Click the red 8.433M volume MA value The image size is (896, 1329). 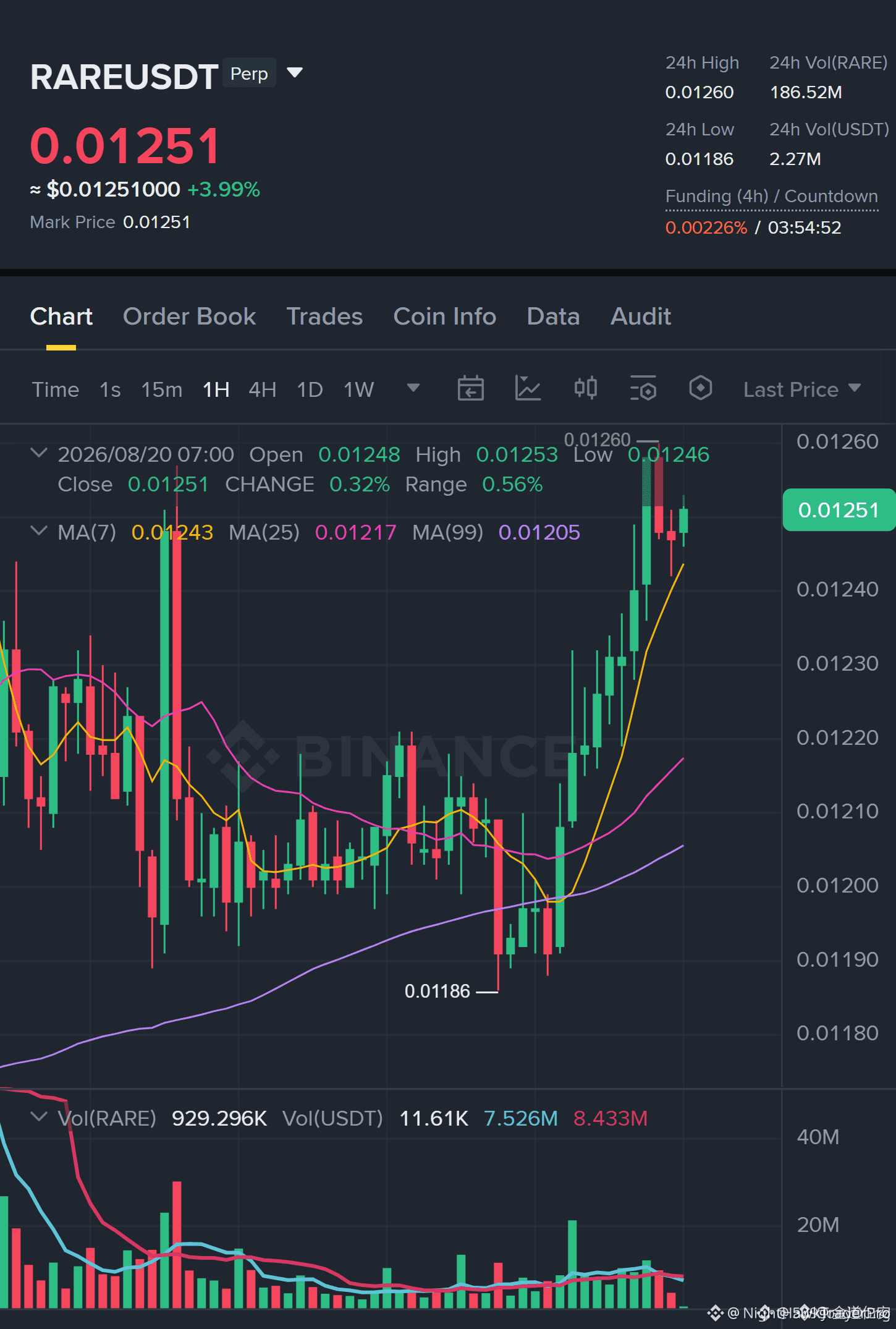(611, 1118)
